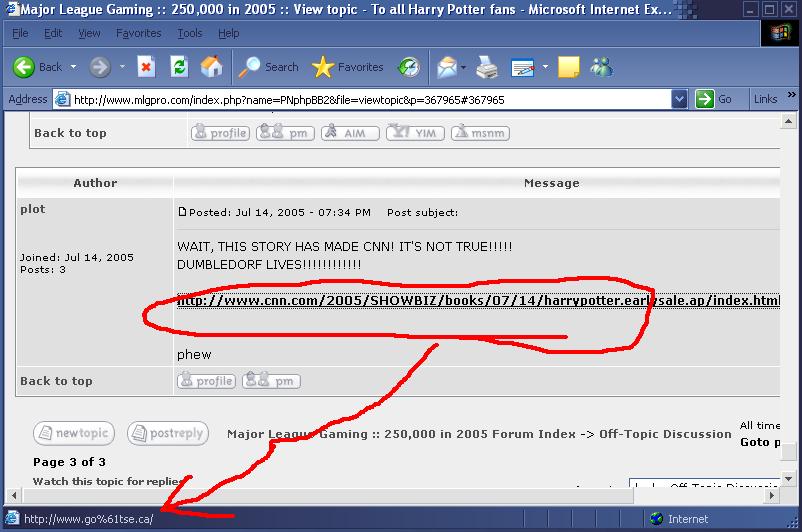This screenshot has width=802, height=532.
Task: Click the Edit page toolbar icon
Action: 523,67
